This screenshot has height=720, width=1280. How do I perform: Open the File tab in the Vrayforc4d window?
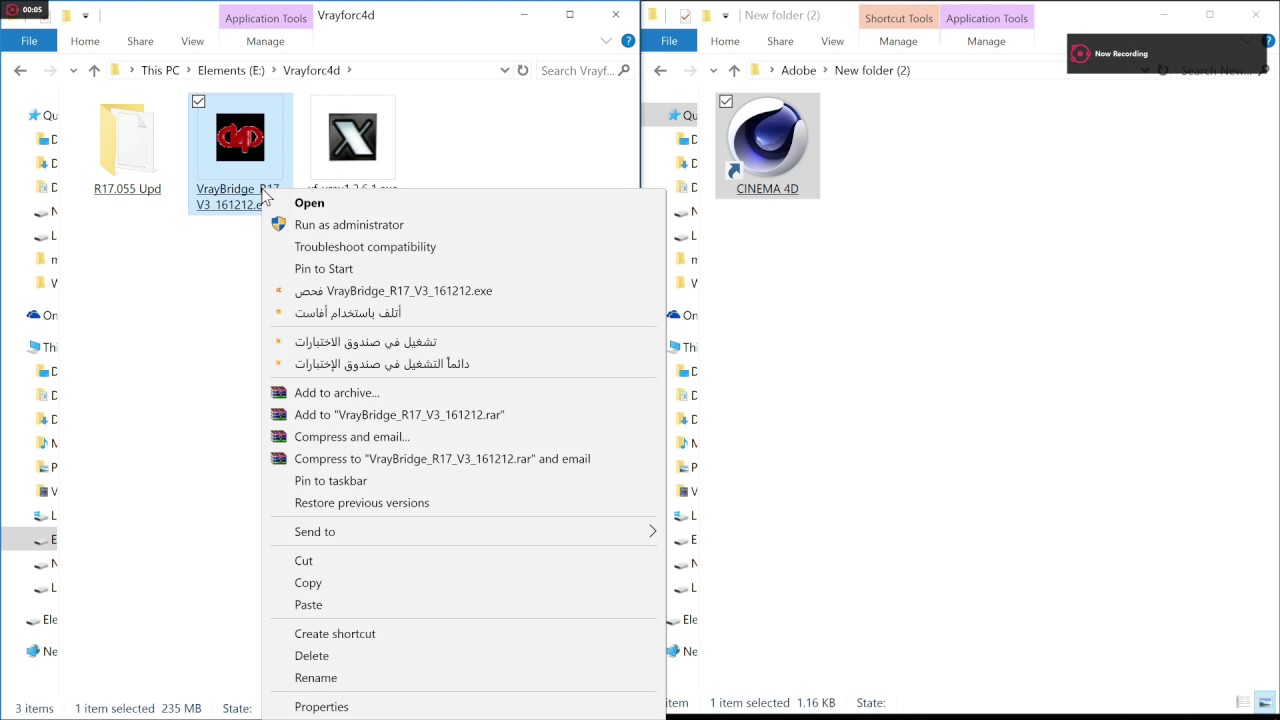click(x=29, y=41)
